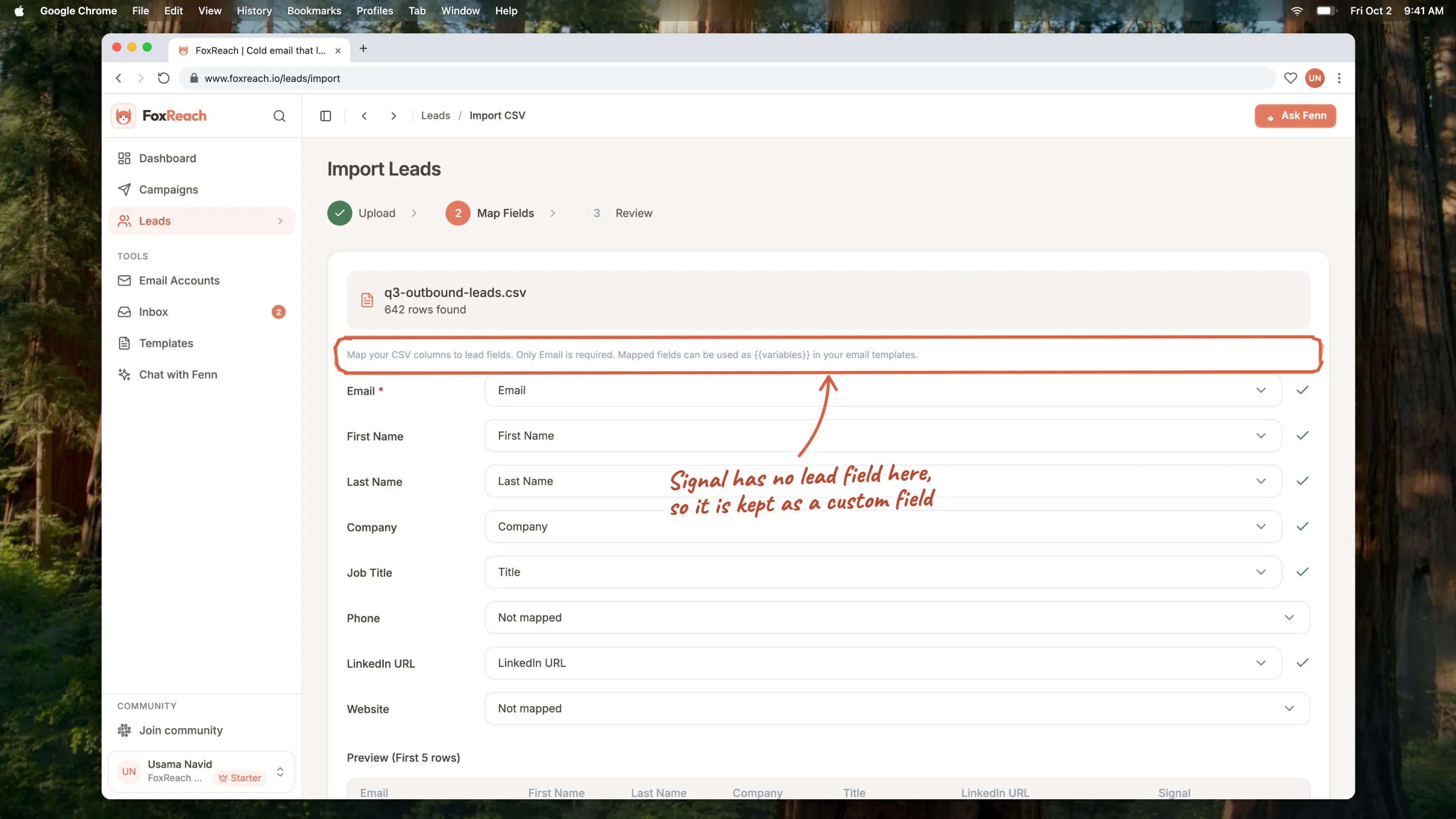This screenshot has width=1456, height=819.
Task: Open the Join community link
Action: click(x=201, y=730)
